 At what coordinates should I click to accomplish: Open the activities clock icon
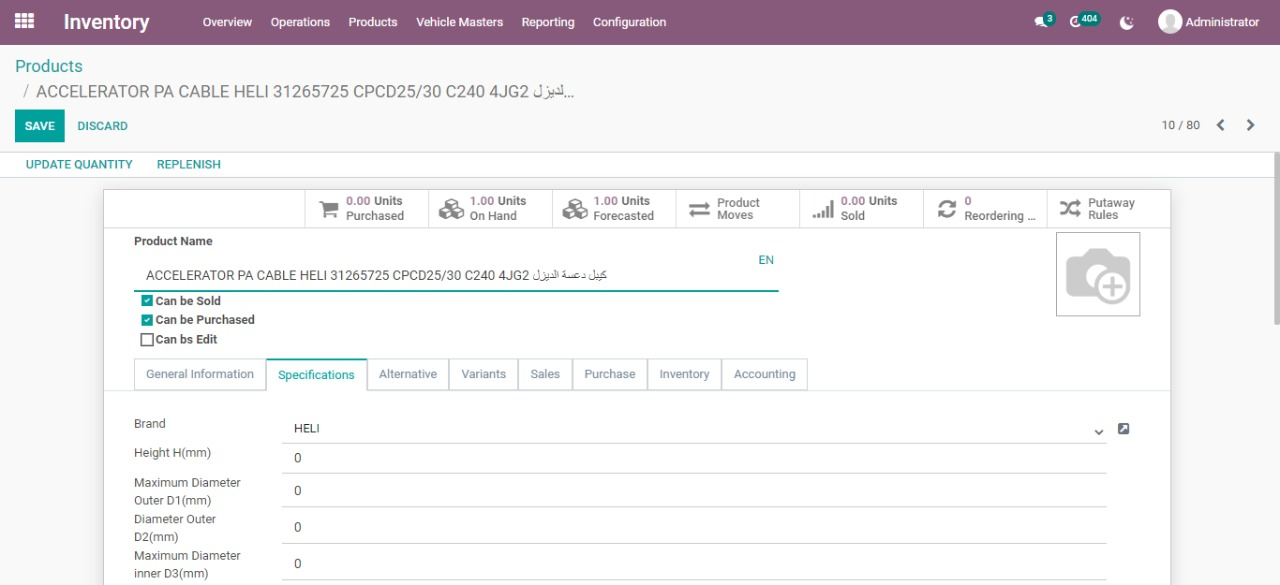(x=1076, y=22)
